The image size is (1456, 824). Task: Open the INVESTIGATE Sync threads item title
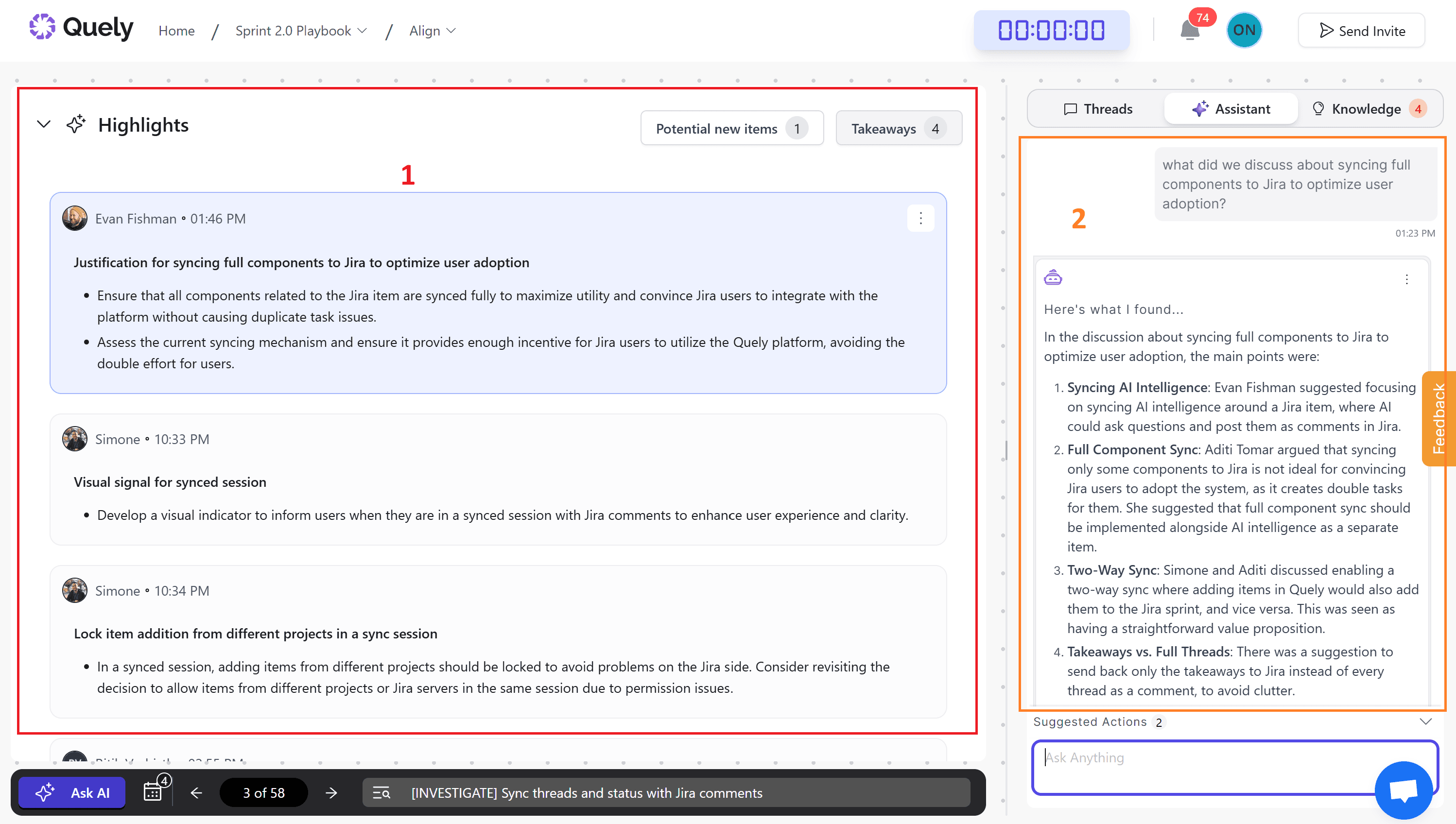pos(587,793)
